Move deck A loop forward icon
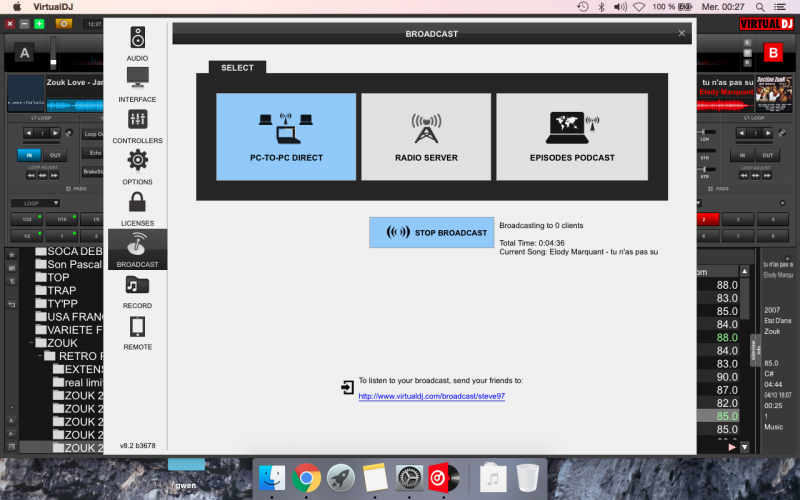 pos(54,176)
